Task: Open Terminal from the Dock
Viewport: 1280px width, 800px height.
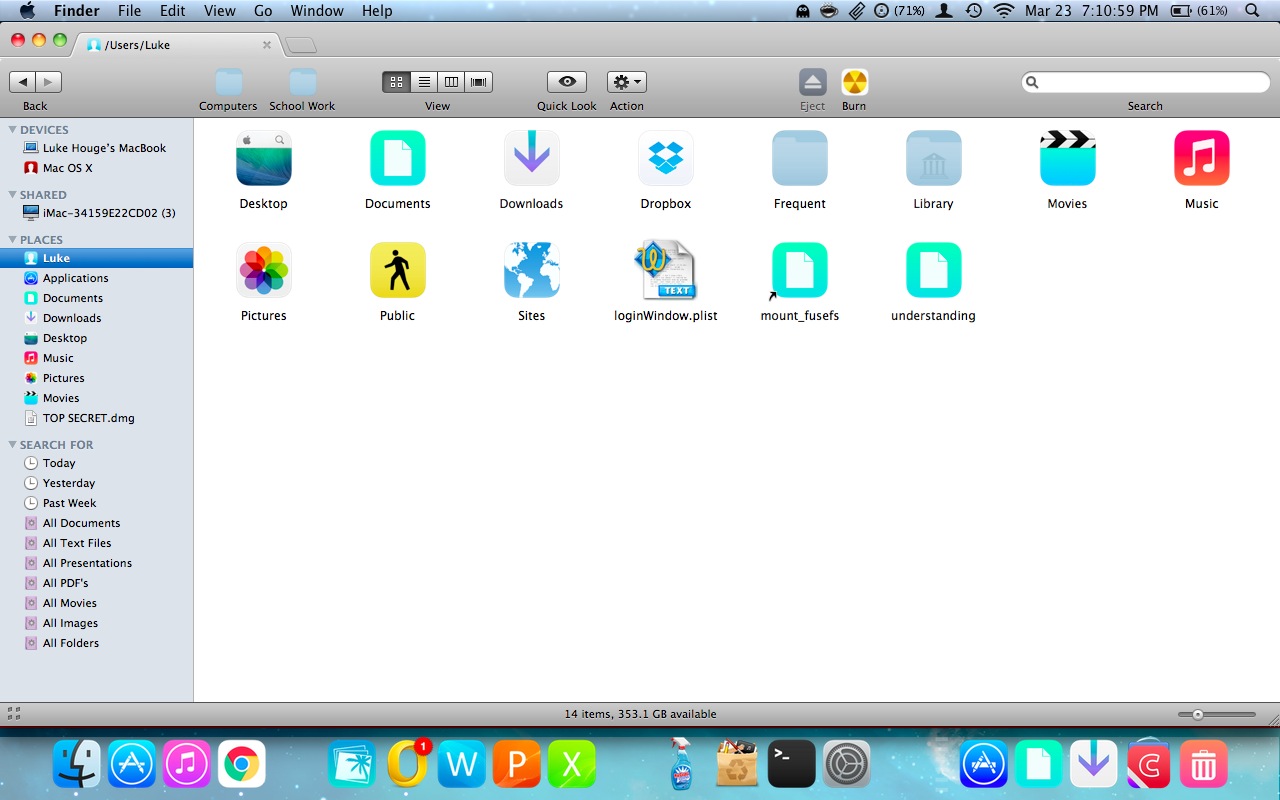Action: 791,763
